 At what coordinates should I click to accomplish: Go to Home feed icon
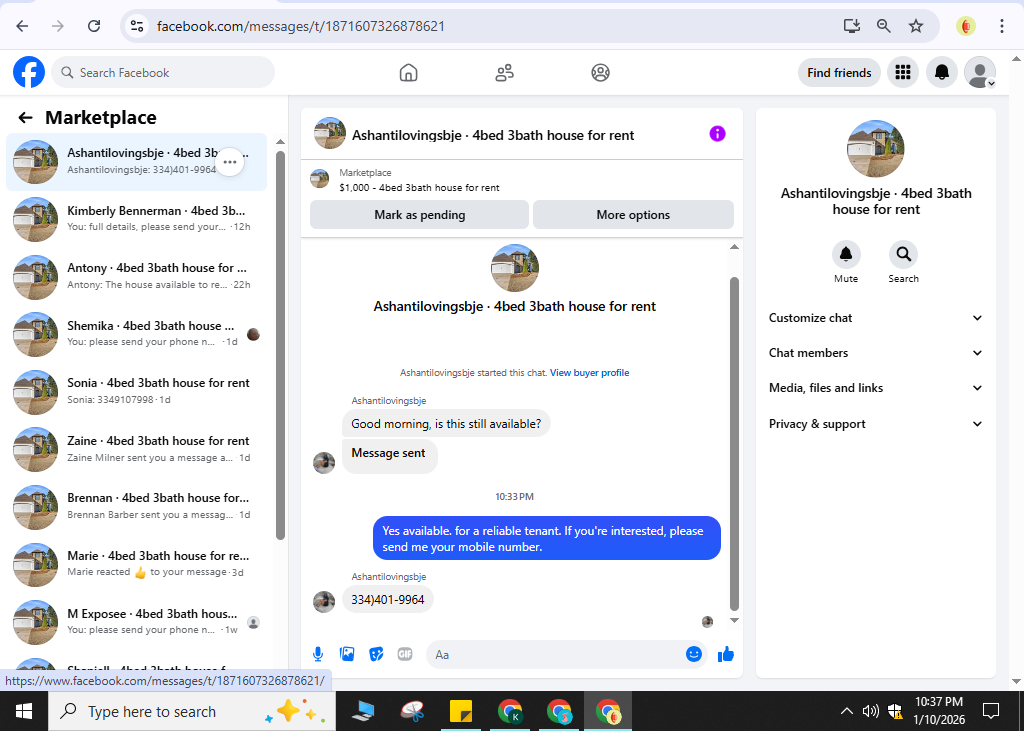click(x=408, y=73)
